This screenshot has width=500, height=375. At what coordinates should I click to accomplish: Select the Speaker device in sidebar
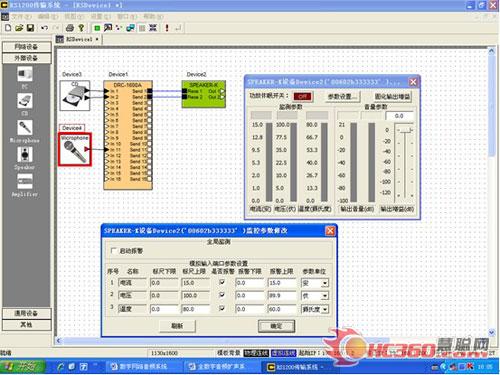[x=25, y=154]
